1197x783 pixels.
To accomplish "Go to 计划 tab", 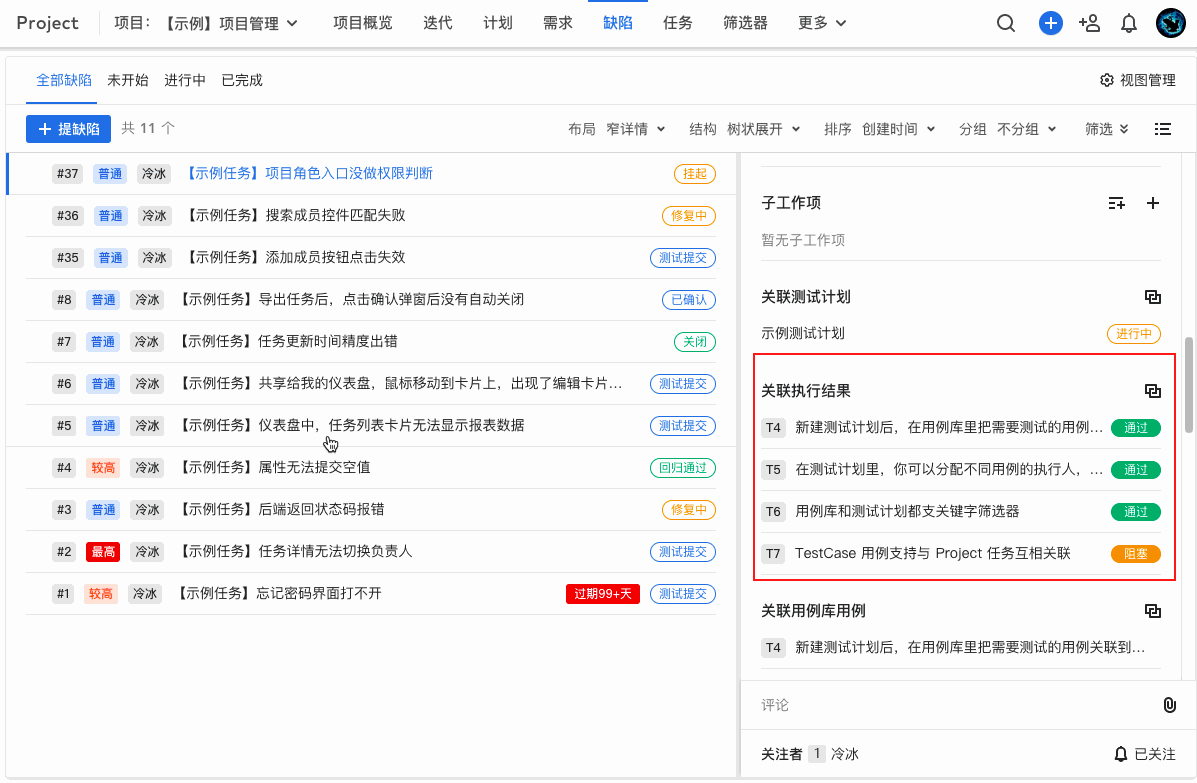I will pyautogui.click(x=498, y=23).
